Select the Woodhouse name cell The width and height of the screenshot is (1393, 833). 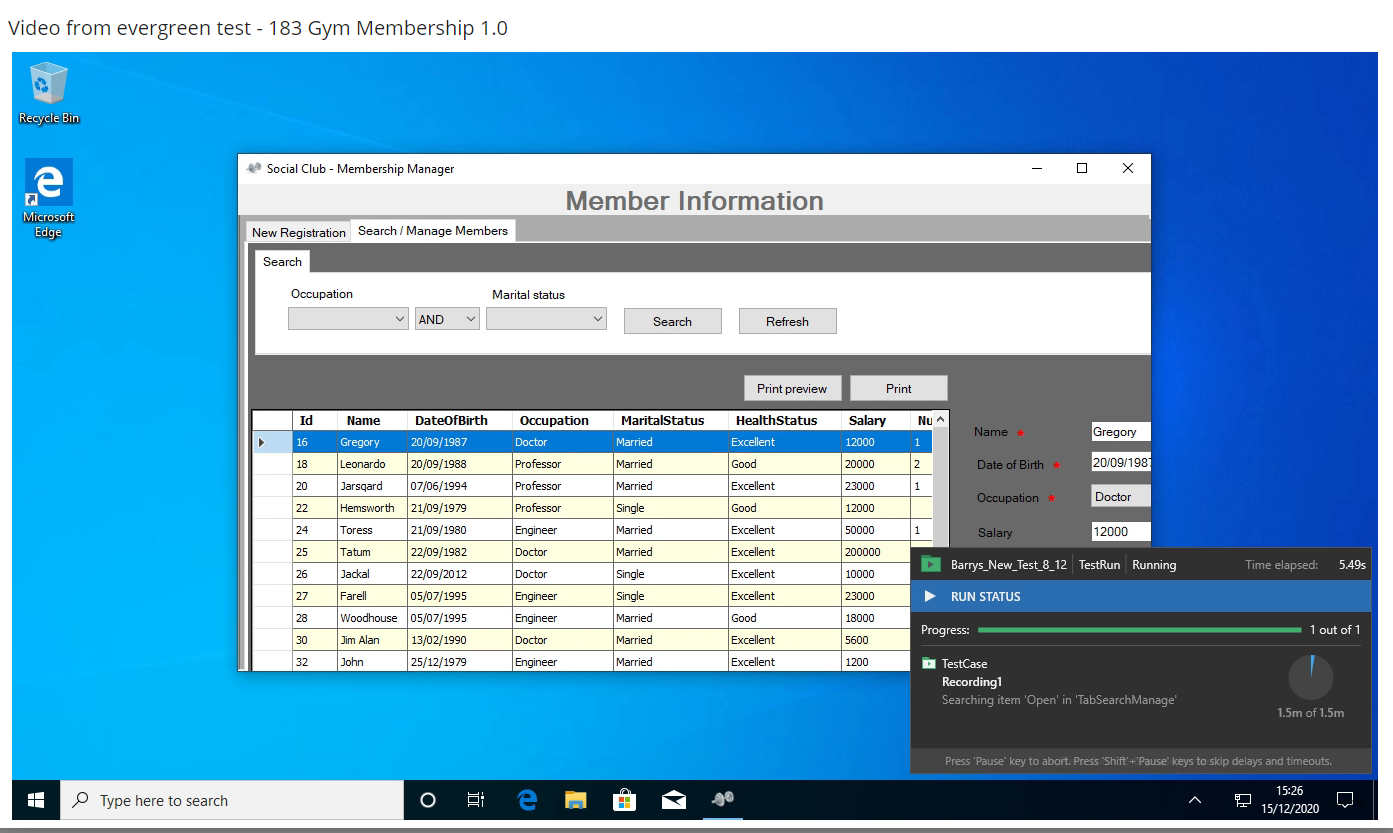coord(371,618)
